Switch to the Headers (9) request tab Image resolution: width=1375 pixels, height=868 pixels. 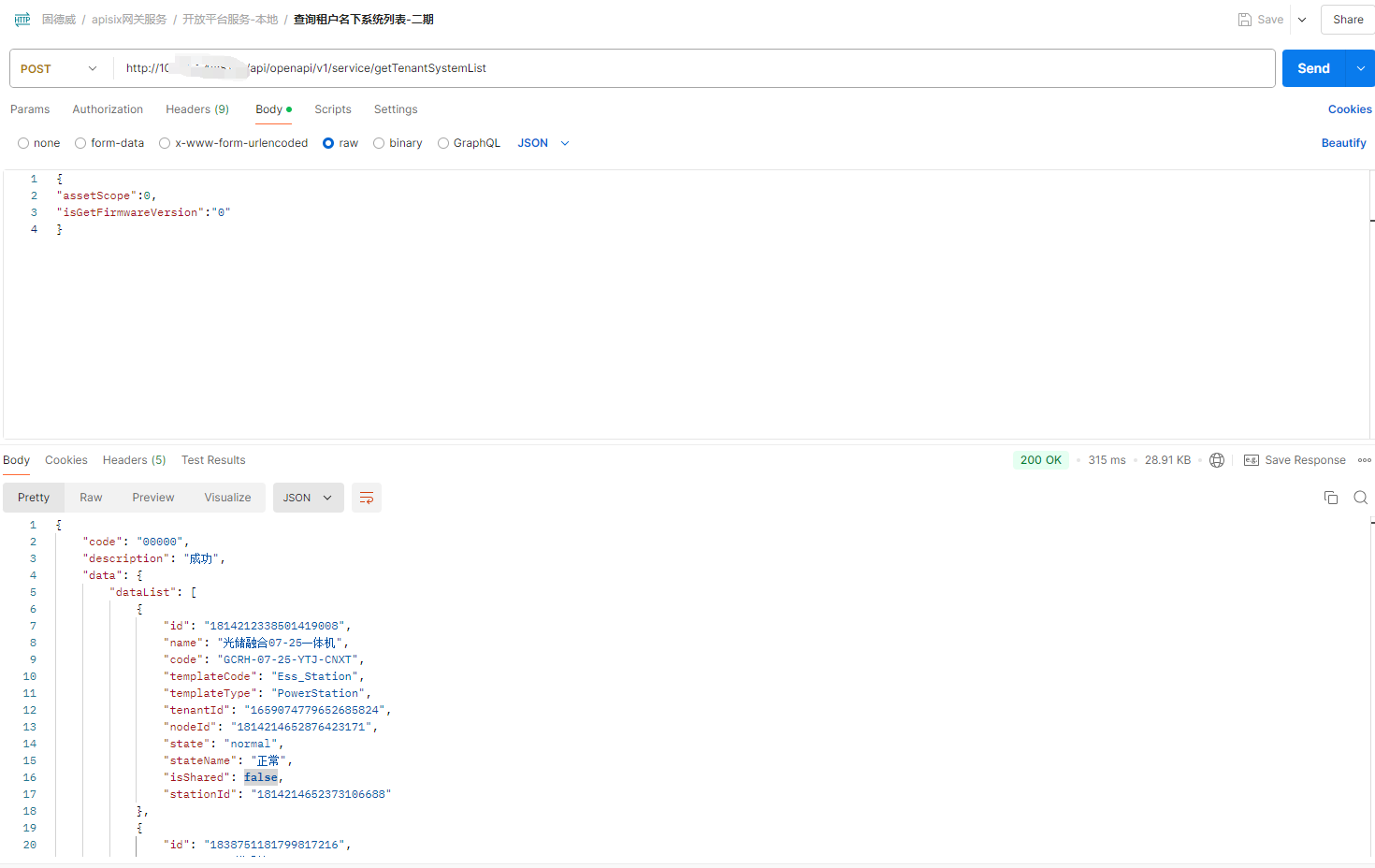[197, 109]
